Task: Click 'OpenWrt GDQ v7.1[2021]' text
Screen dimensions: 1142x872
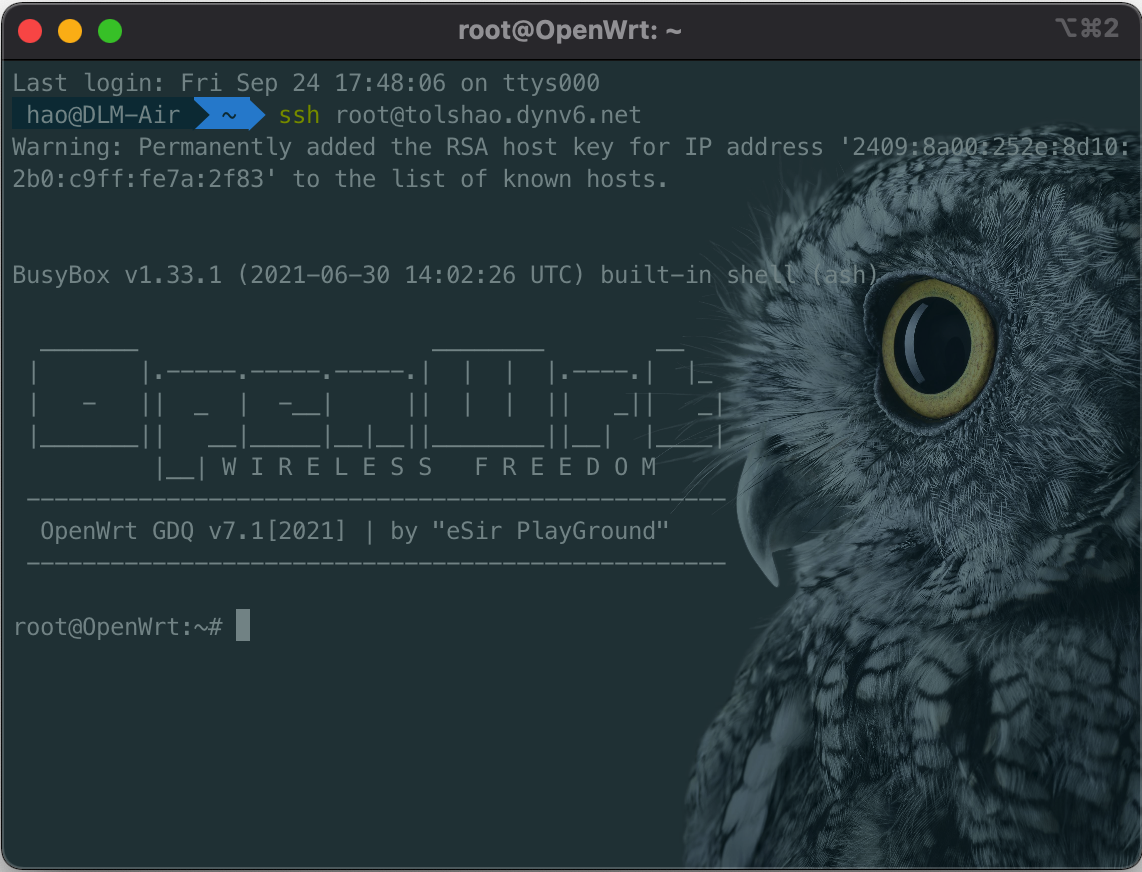Action: pyautogui.click(x=193, y=531)
